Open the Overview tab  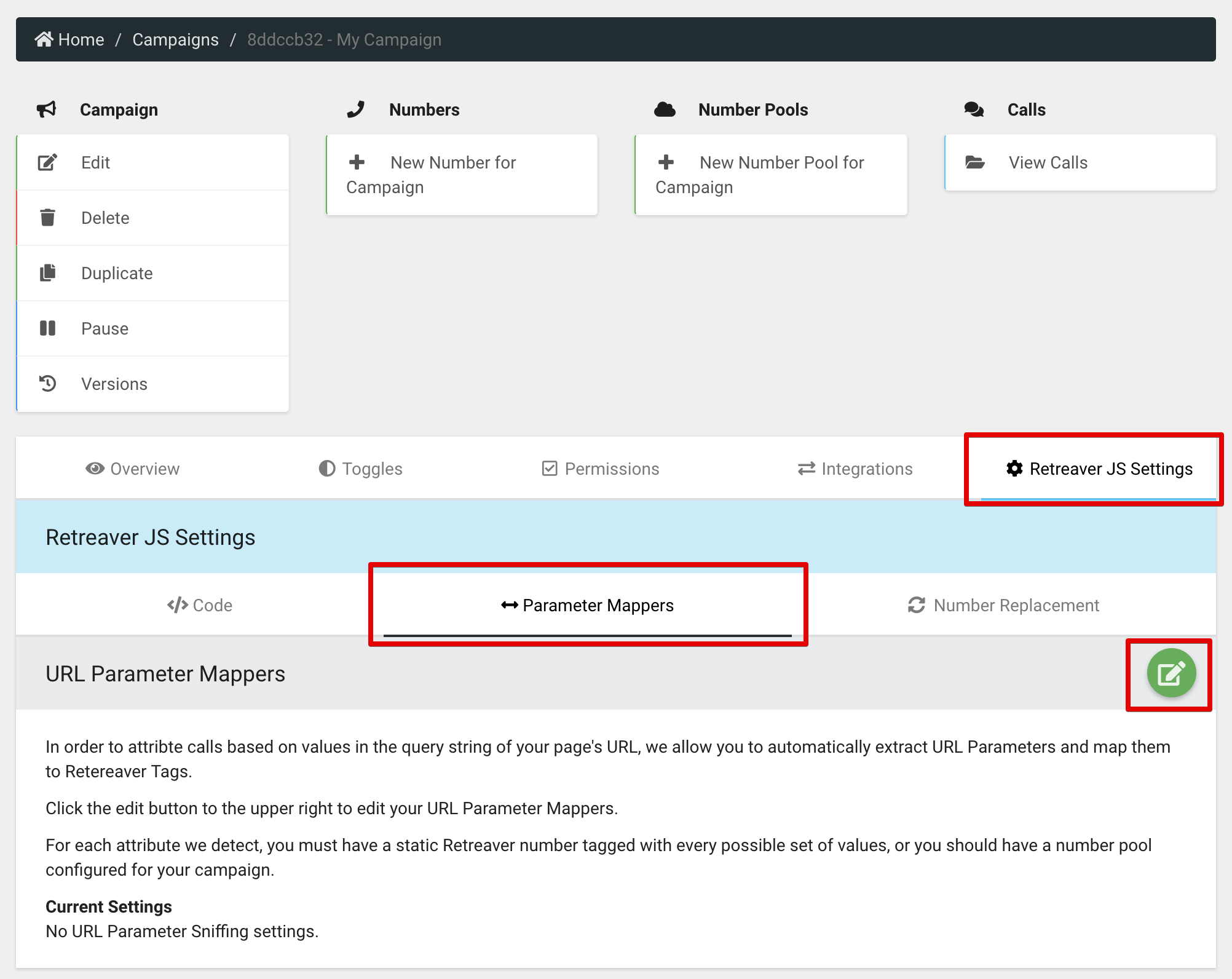click(x=133, y=469)
